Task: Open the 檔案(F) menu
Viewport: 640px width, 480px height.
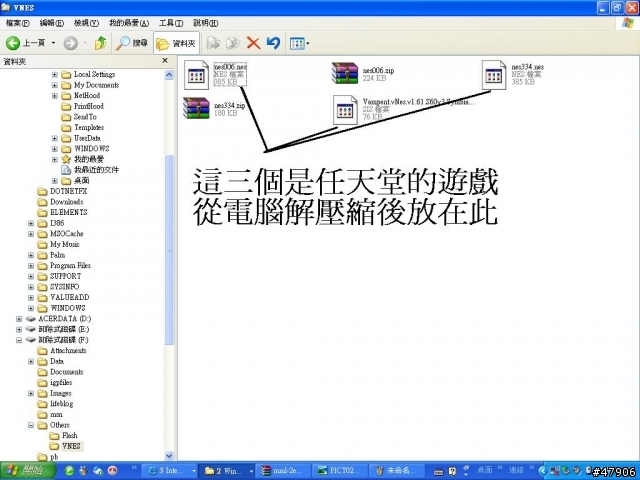Action: (18, 23)
